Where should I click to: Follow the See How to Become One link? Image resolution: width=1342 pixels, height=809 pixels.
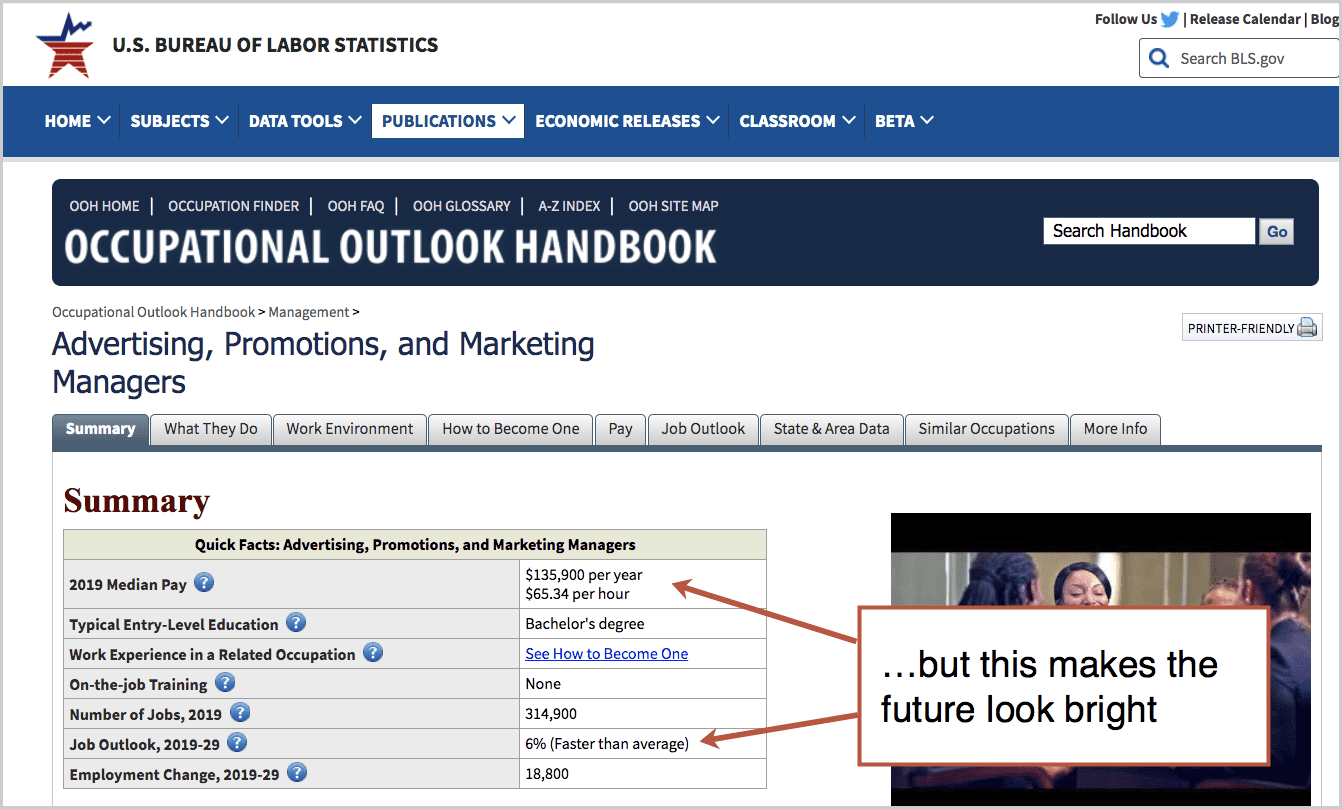point(607,653)
